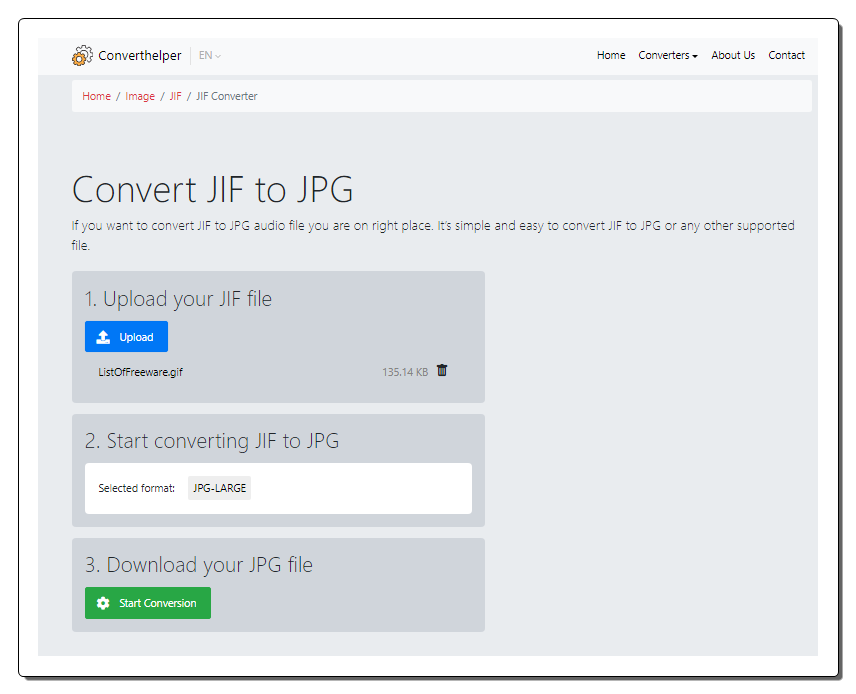Go to Home in top navigation
This screenshot has height=694, width=856.
611,55
